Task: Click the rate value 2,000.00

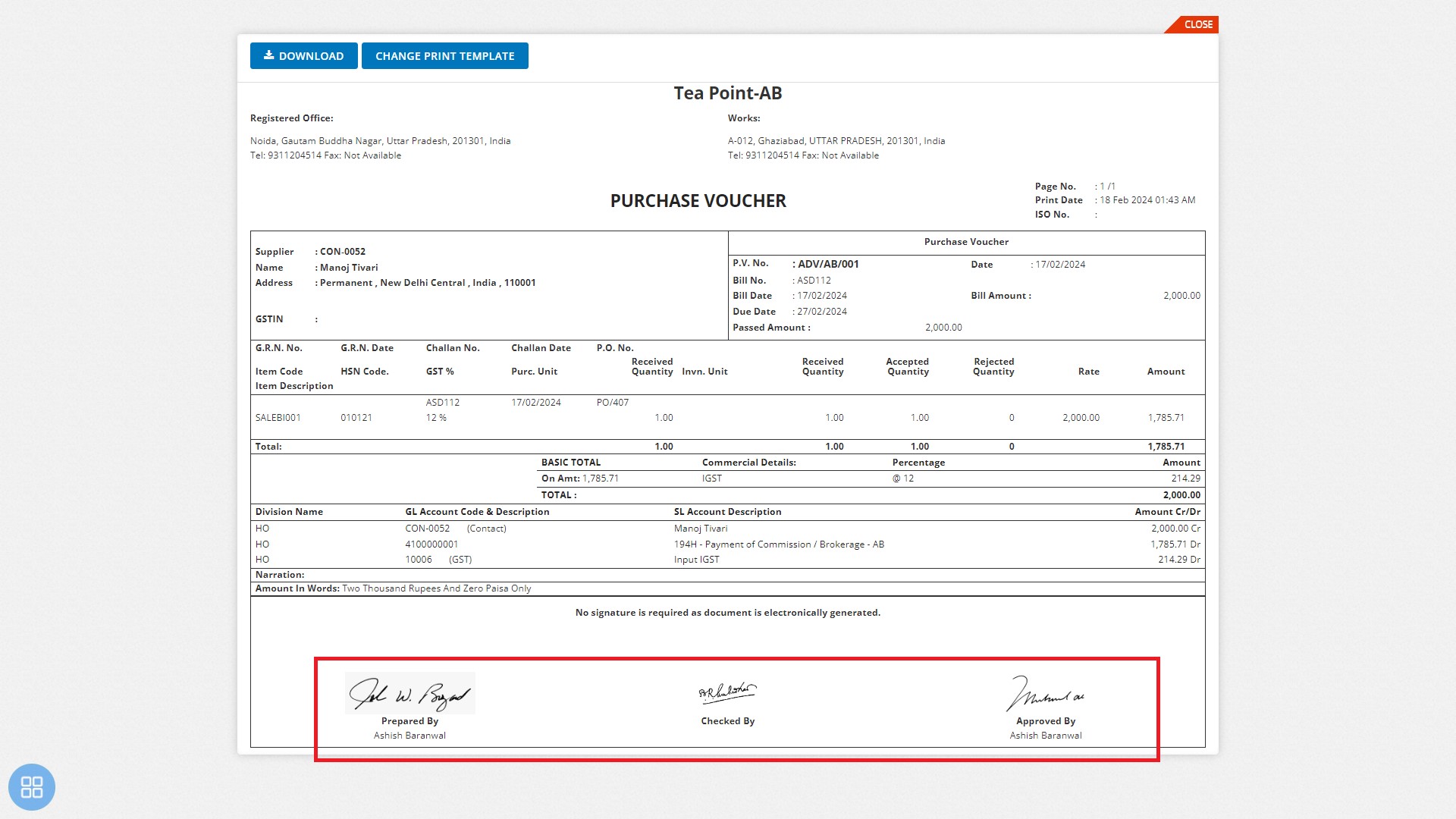Action: click(1081, 418)
